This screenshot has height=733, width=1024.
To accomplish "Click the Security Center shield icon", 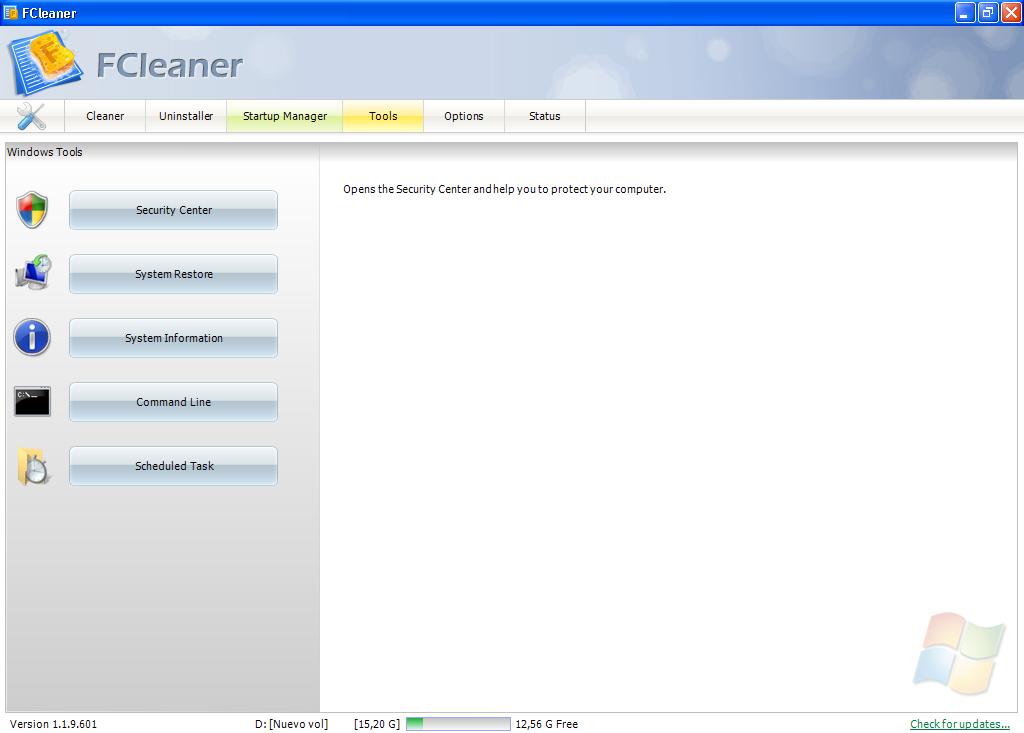I will pos(32,210).
